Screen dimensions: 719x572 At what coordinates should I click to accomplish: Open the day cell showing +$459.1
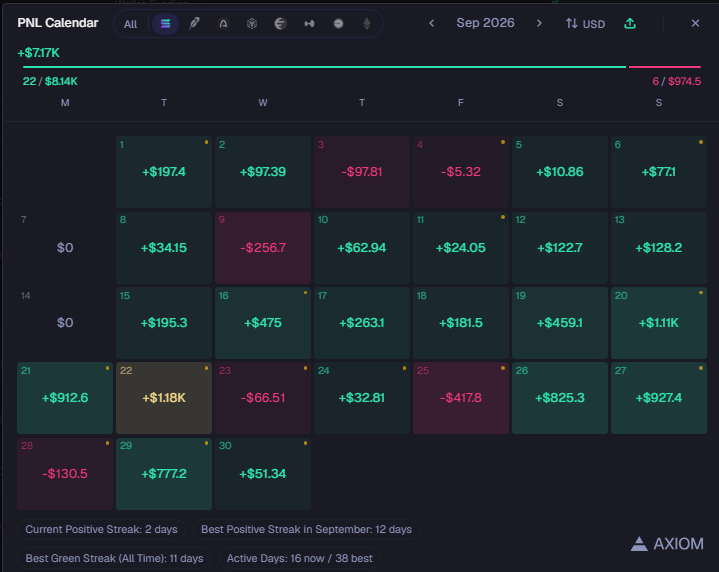560,323
